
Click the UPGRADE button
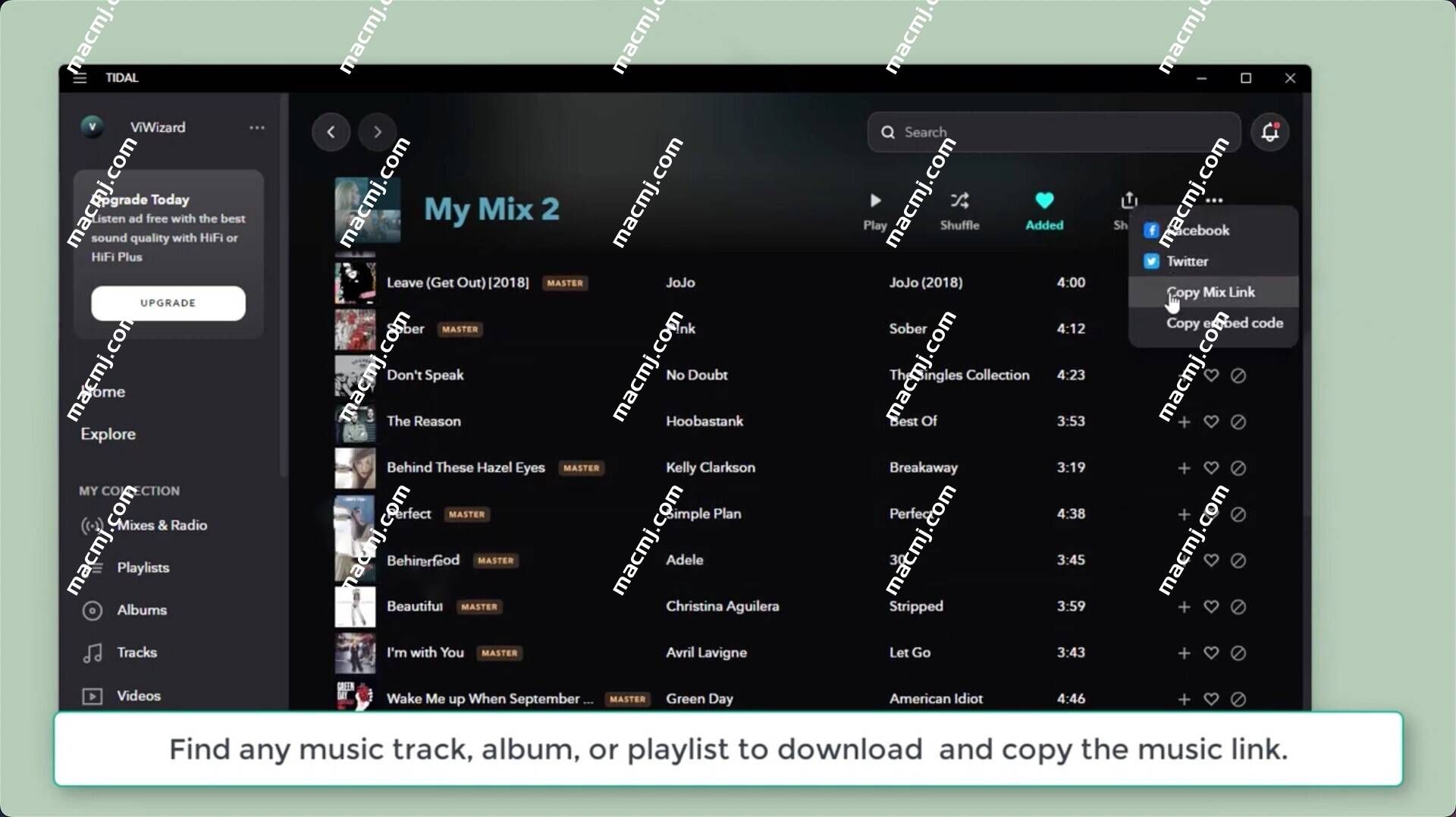tap(168, 303)
